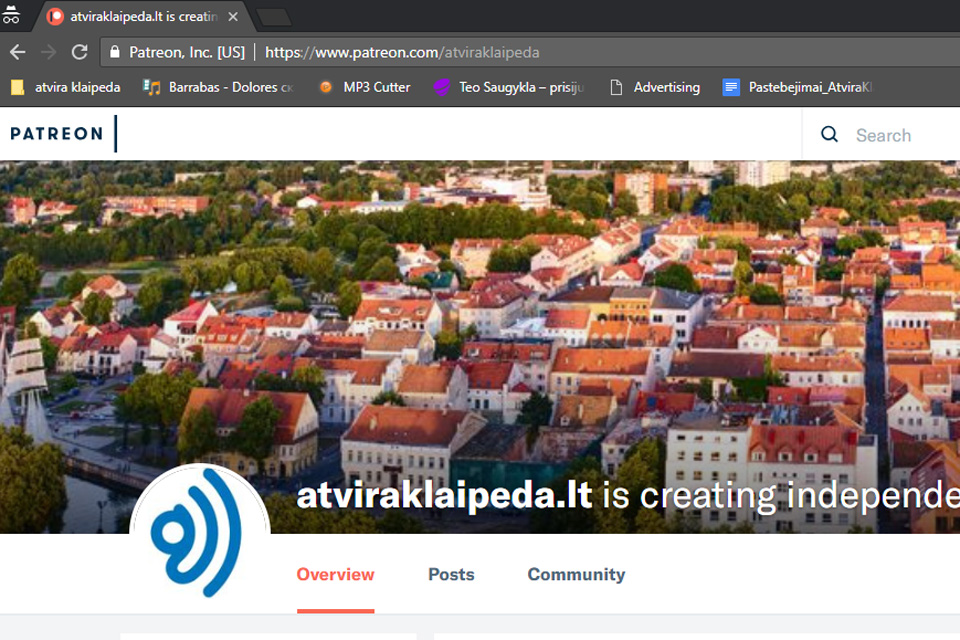Screen dimensions: 960x640
Task: Click the browser back arrow
Action: click(17, 52)
